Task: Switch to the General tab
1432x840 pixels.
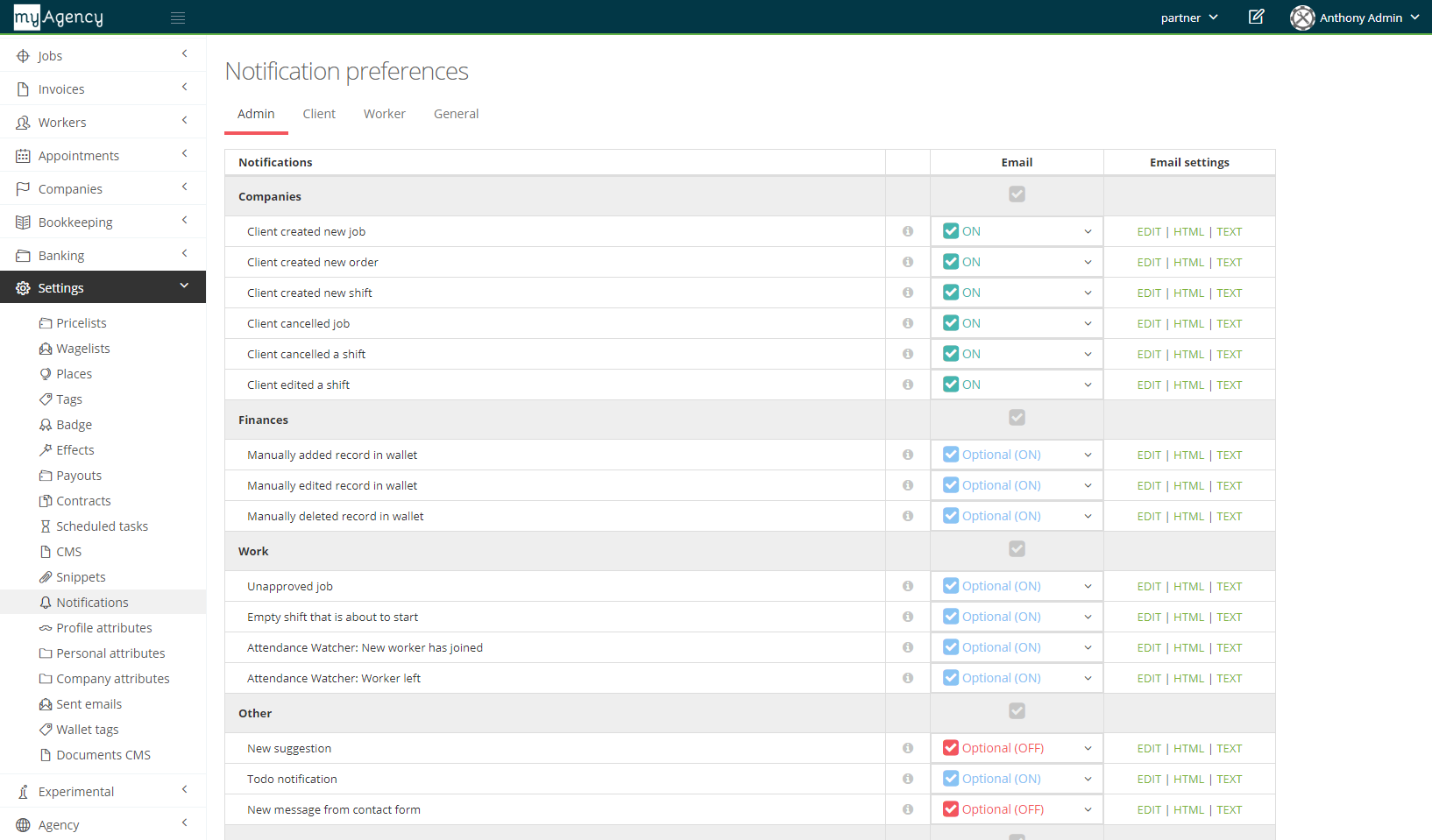Action: click(x=456, y=114)
